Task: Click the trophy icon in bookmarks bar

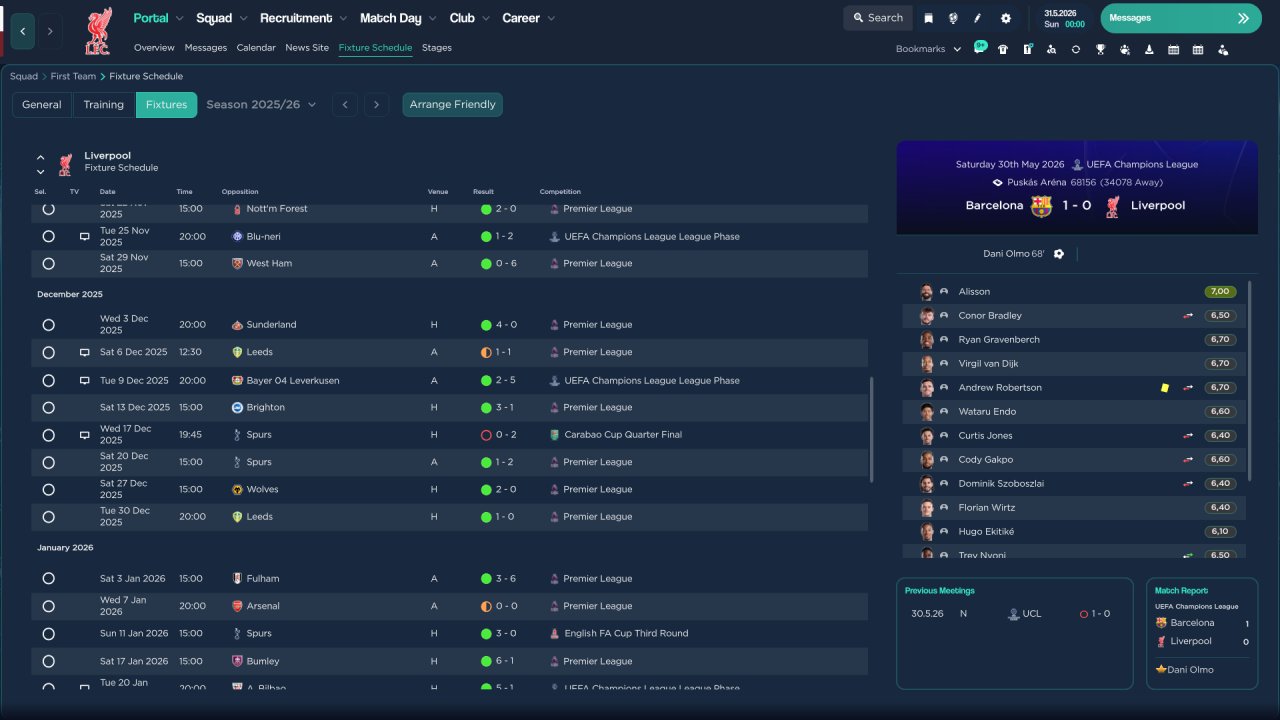Action: coord(1100,49)
